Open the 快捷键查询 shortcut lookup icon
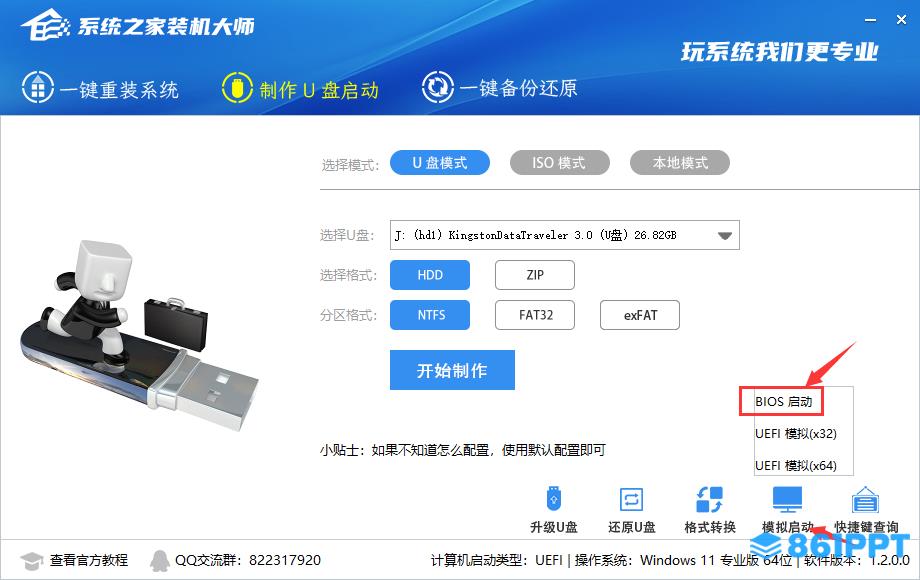920x580 pixels. click(865, 500)
